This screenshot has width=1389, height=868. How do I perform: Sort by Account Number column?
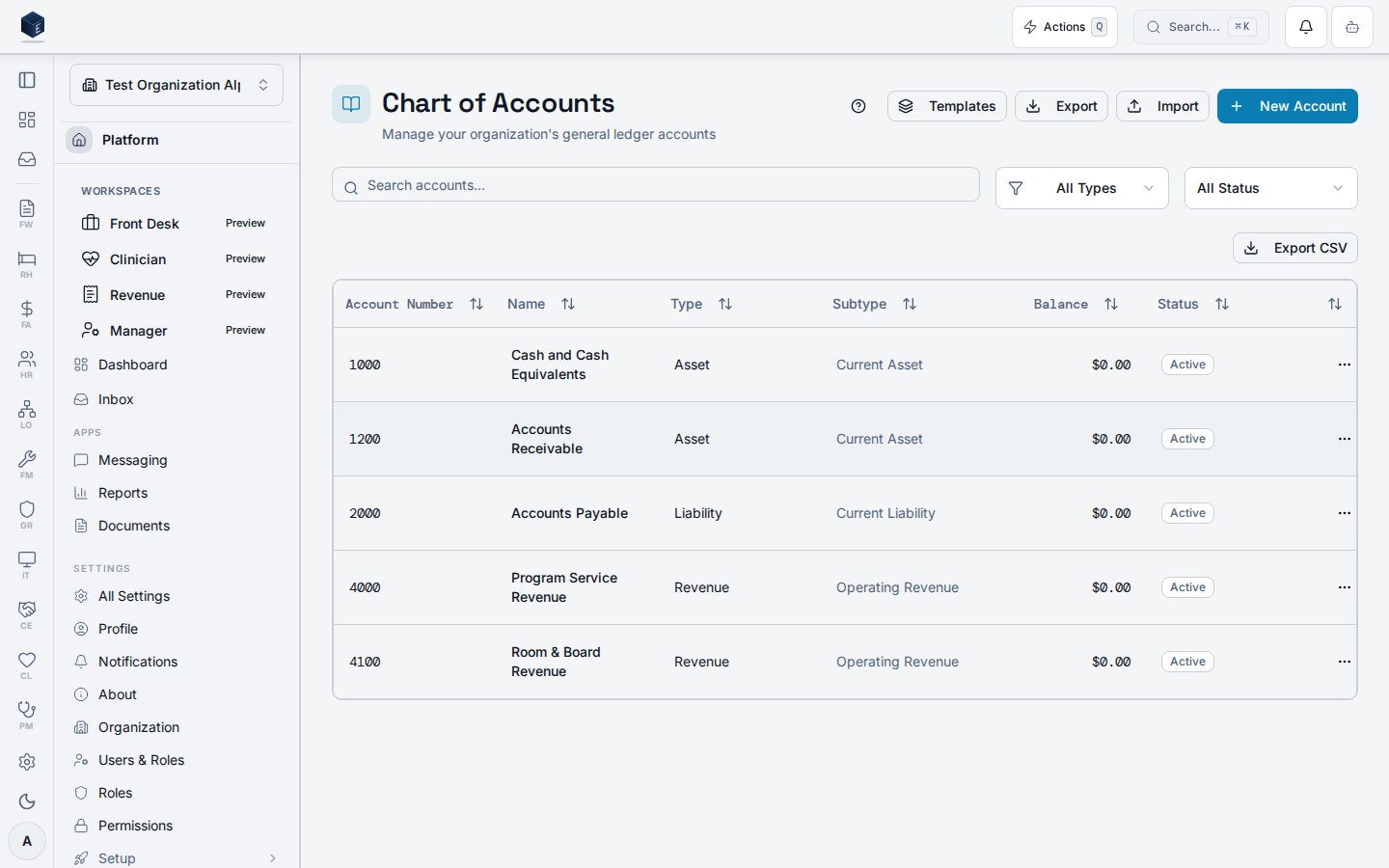coord(414,304)
